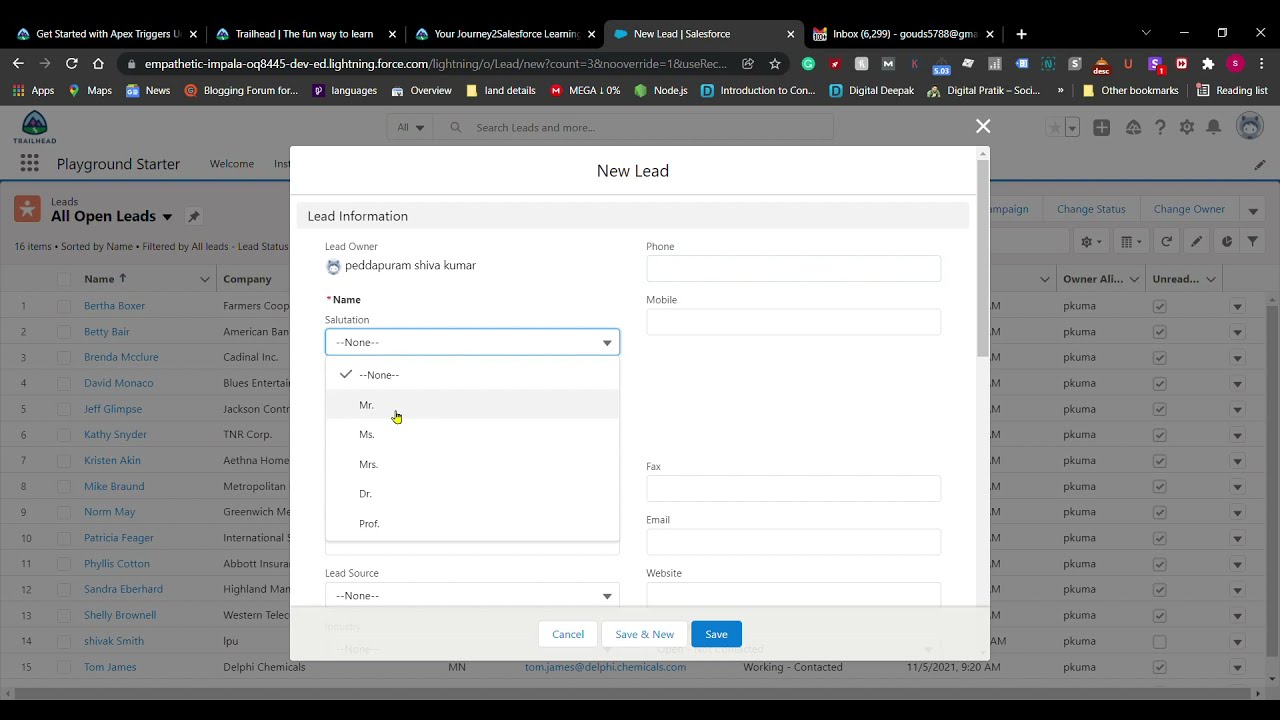
Task: Open the Name column header menu
Action: [x=204, y=279]
